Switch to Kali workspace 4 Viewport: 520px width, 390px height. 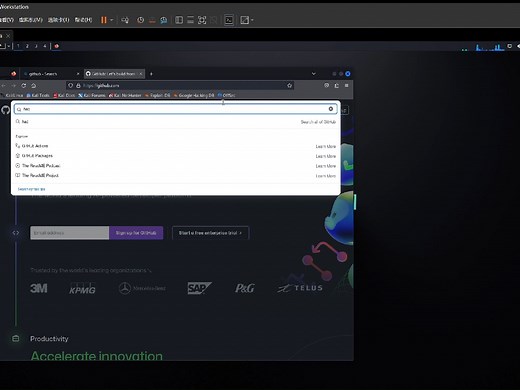pyautogui.click(x=45, y=46)
